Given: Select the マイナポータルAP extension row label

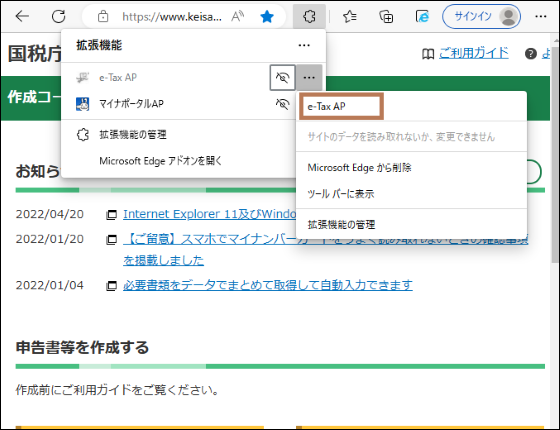Looking at the screenshot, I should coord(131,104).
